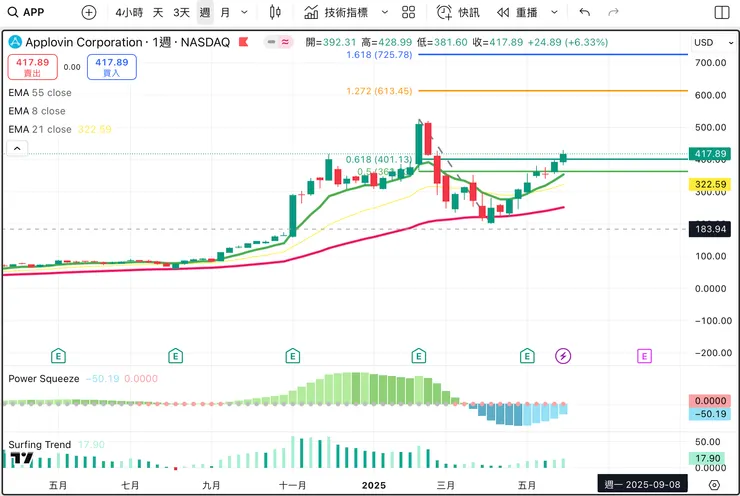Create alert with 快訊 button
This screenshot has height=496, width=740.
[458, 12]
